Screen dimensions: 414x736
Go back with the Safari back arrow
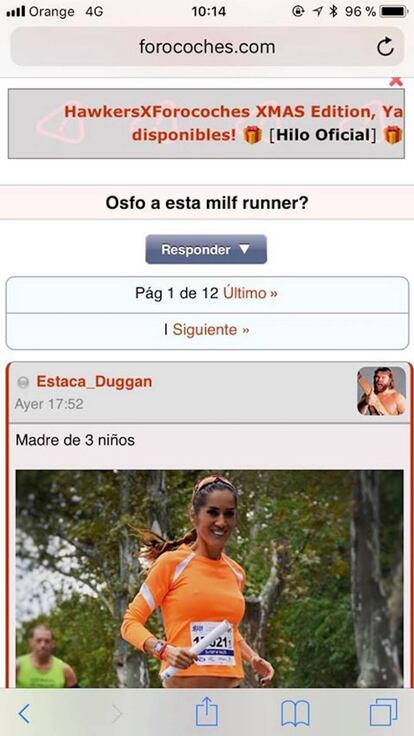tap(24, 713)
